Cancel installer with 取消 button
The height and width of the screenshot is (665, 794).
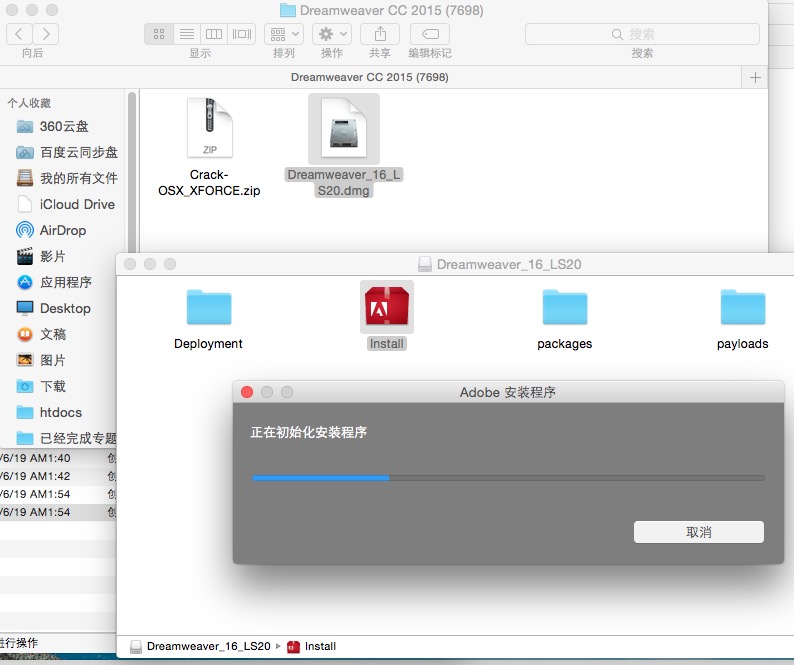coord(699,532)
